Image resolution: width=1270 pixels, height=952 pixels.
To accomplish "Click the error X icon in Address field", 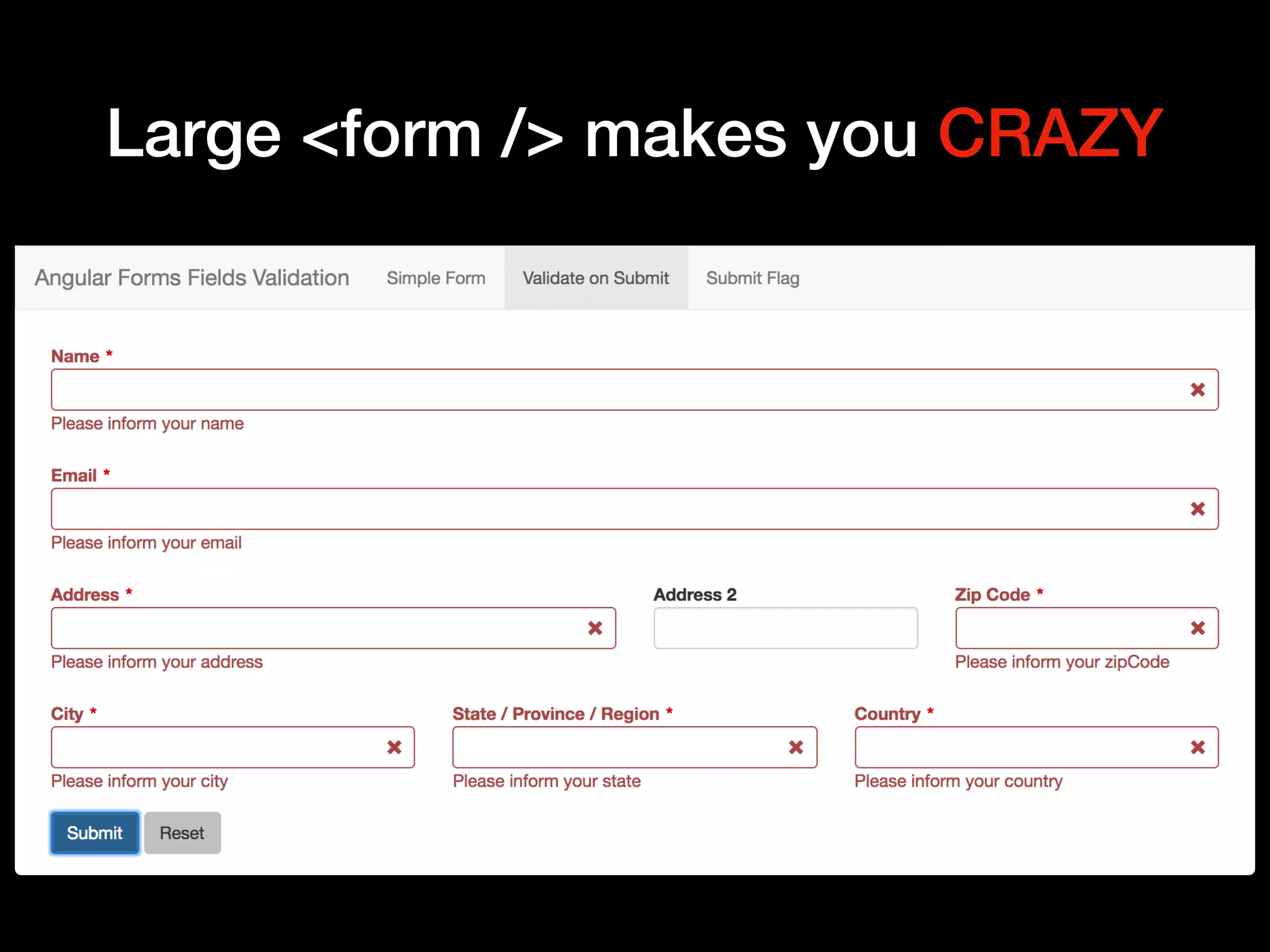I will pos(595,628).
